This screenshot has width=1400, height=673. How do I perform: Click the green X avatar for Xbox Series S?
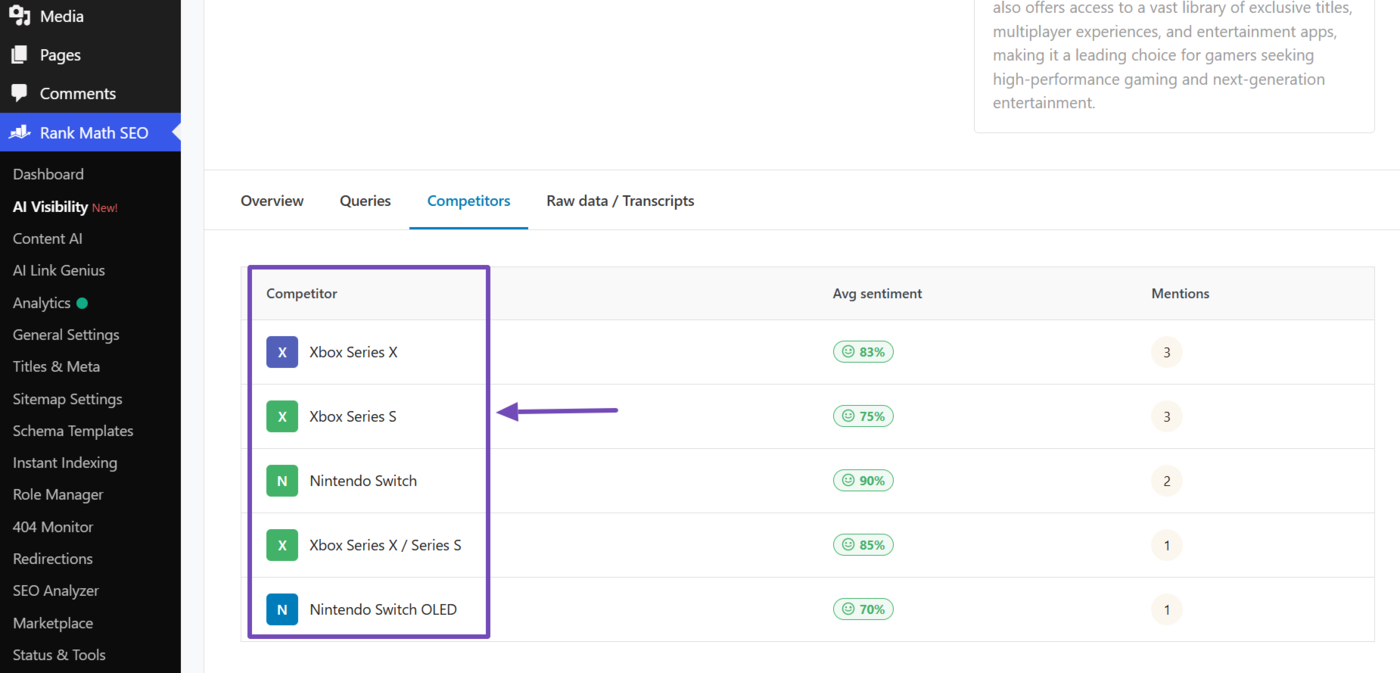coord(282,416)
